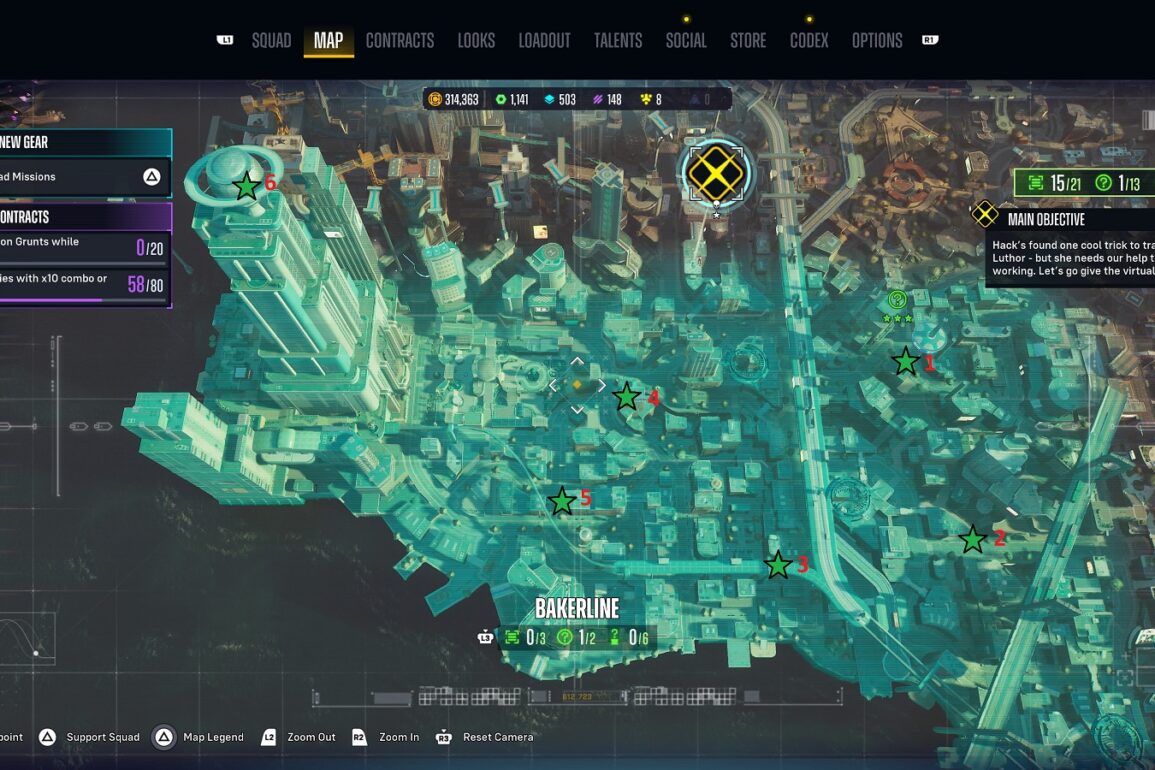Click the main objective description text
1155x770 pixels.
click(x=1072, y=258)
